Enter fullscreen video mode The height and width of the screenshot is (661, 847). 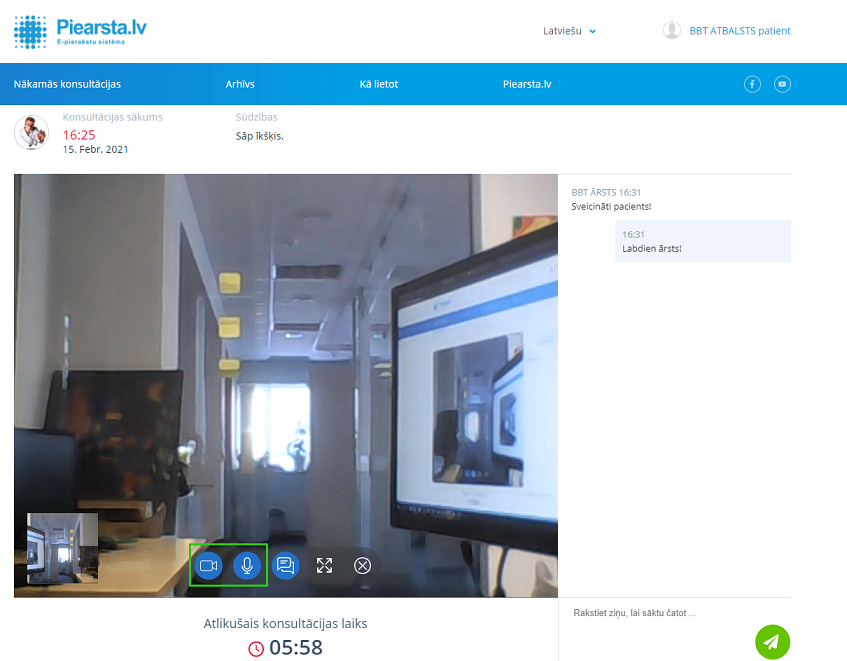(324, 566)
